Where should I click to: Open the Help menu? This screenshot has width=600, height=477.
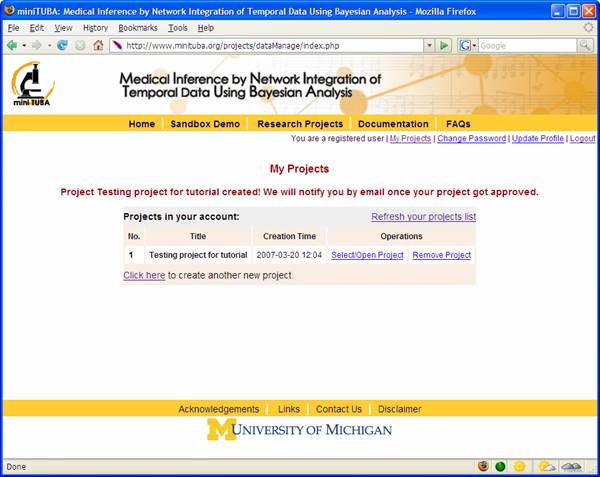coord(206,28)
